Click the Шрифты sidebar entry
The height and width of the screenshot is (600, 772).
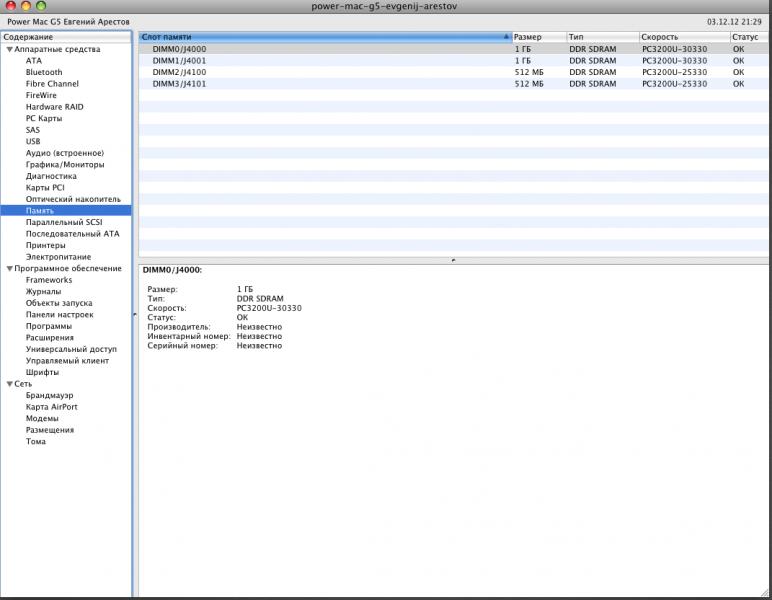42,372
